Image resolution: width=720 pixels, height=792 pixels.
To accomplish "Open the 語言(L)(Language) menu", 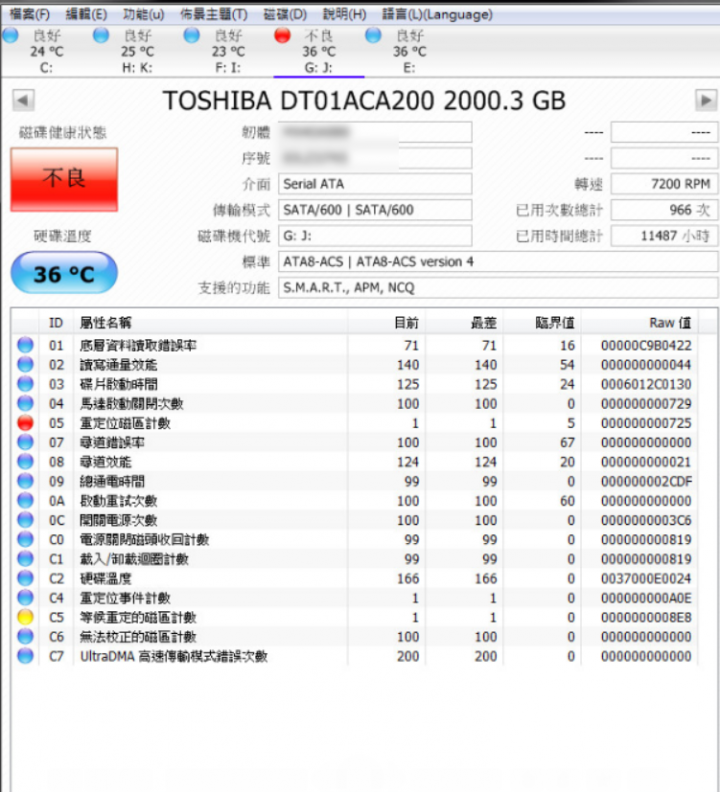I will [437, 14].
